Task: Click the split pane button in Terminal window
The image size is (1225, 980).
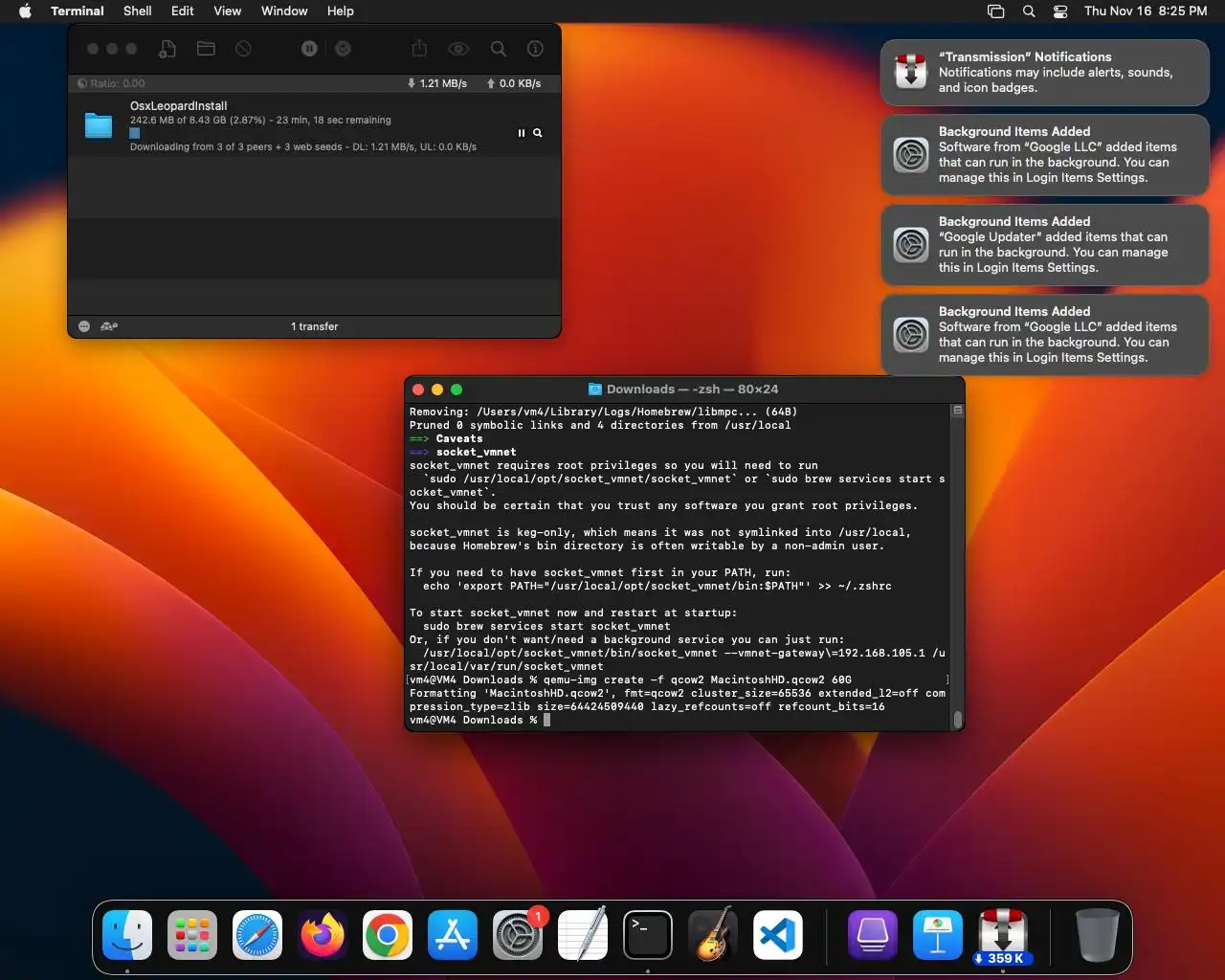Action: tap(957, 410)
